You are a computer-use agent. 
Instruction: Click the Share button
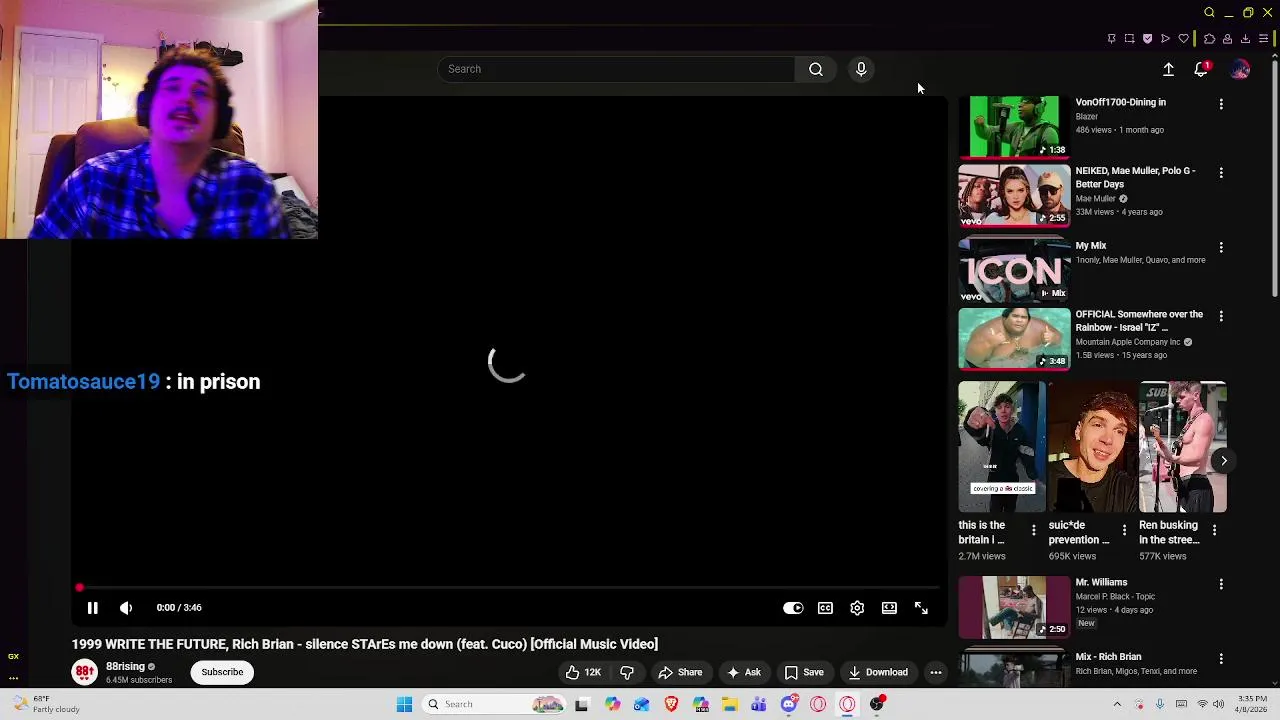coord(680,672)
